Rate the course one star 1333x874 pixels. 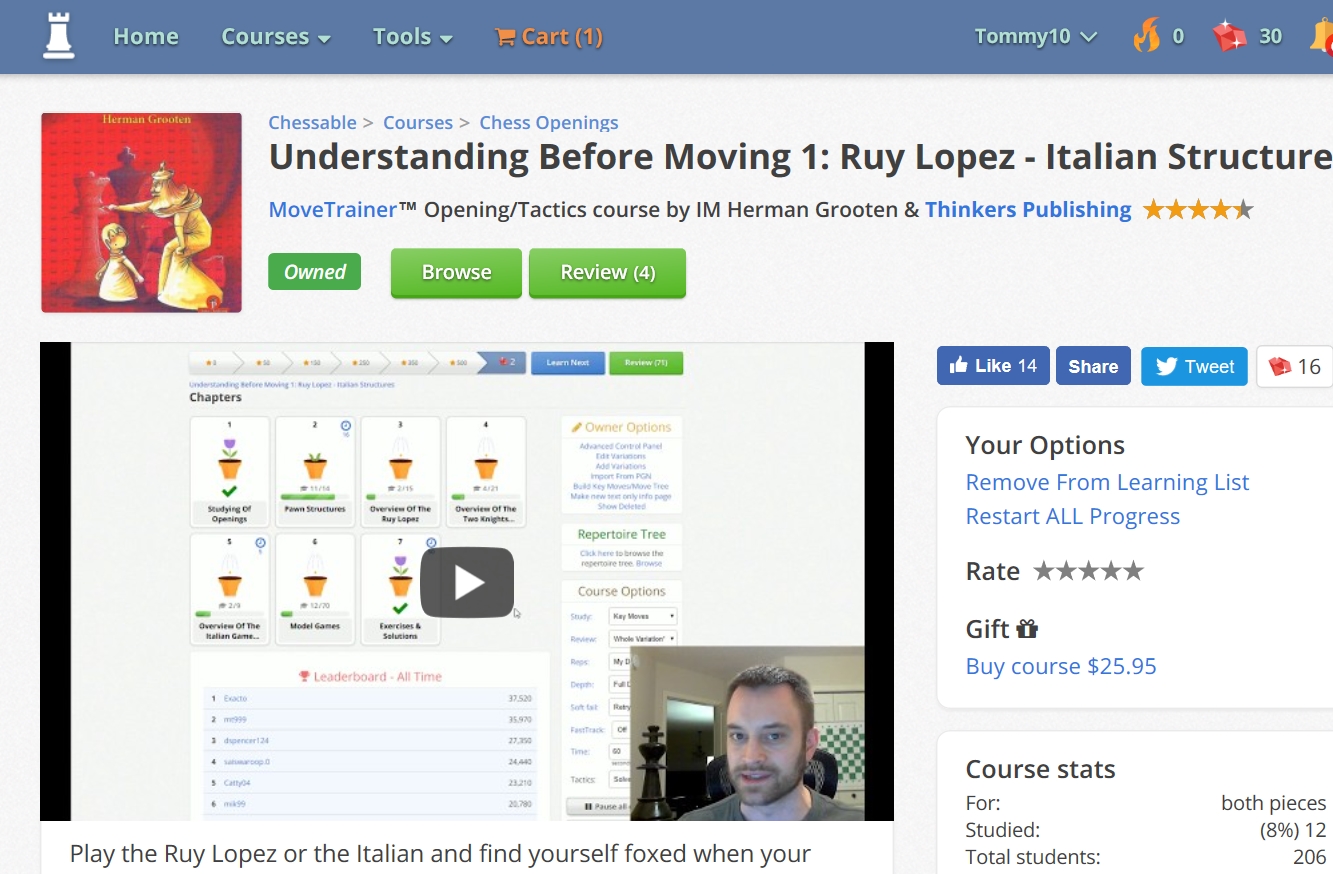[x=1044, y=571]
